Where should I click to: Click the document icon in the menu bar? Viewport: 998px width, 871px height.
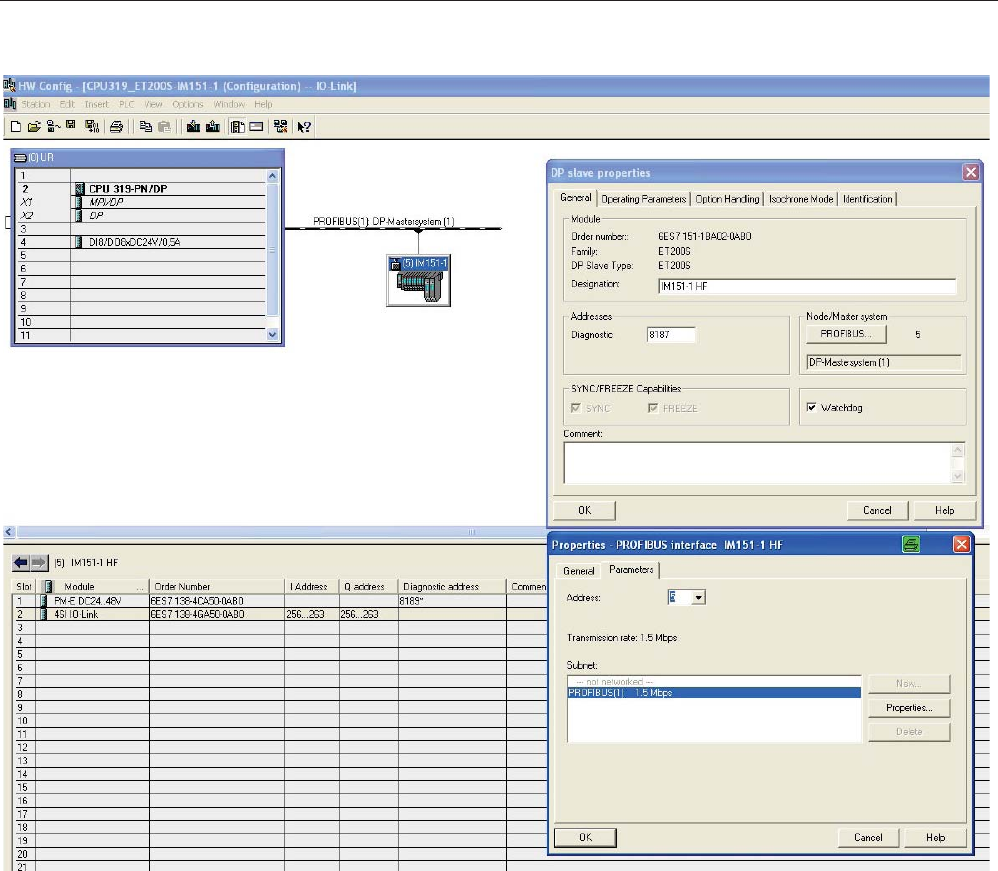tap(10, 104)
